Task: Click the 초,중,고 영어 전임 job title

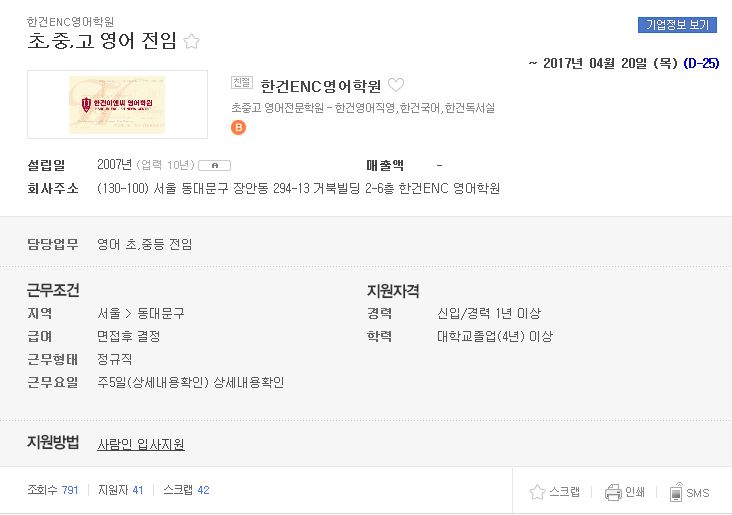Action: (102, 41)
